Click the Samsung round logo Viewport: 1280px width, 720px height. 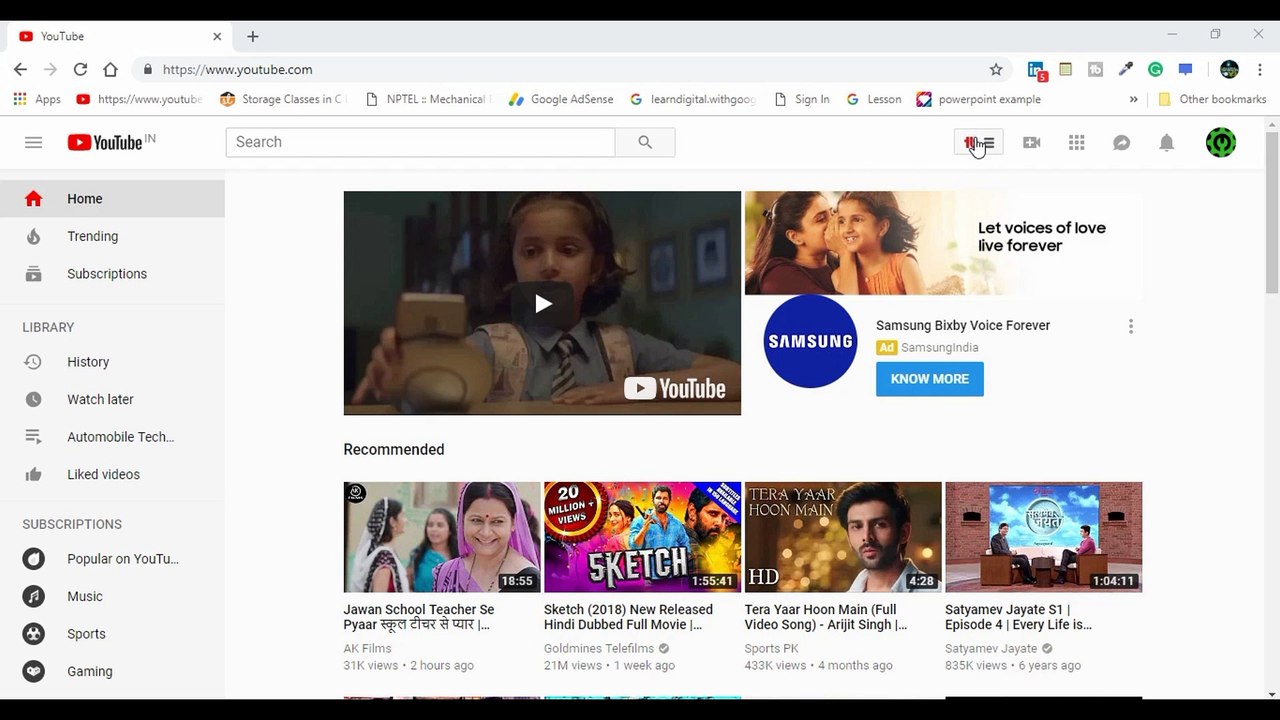(810, 341)
